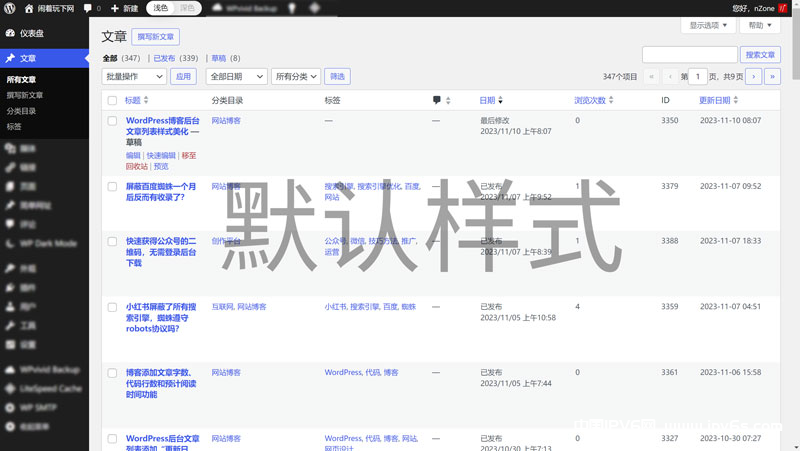Focus the post search input field
This screenshot has height=451, width=800.
click(x=690, y=55)
